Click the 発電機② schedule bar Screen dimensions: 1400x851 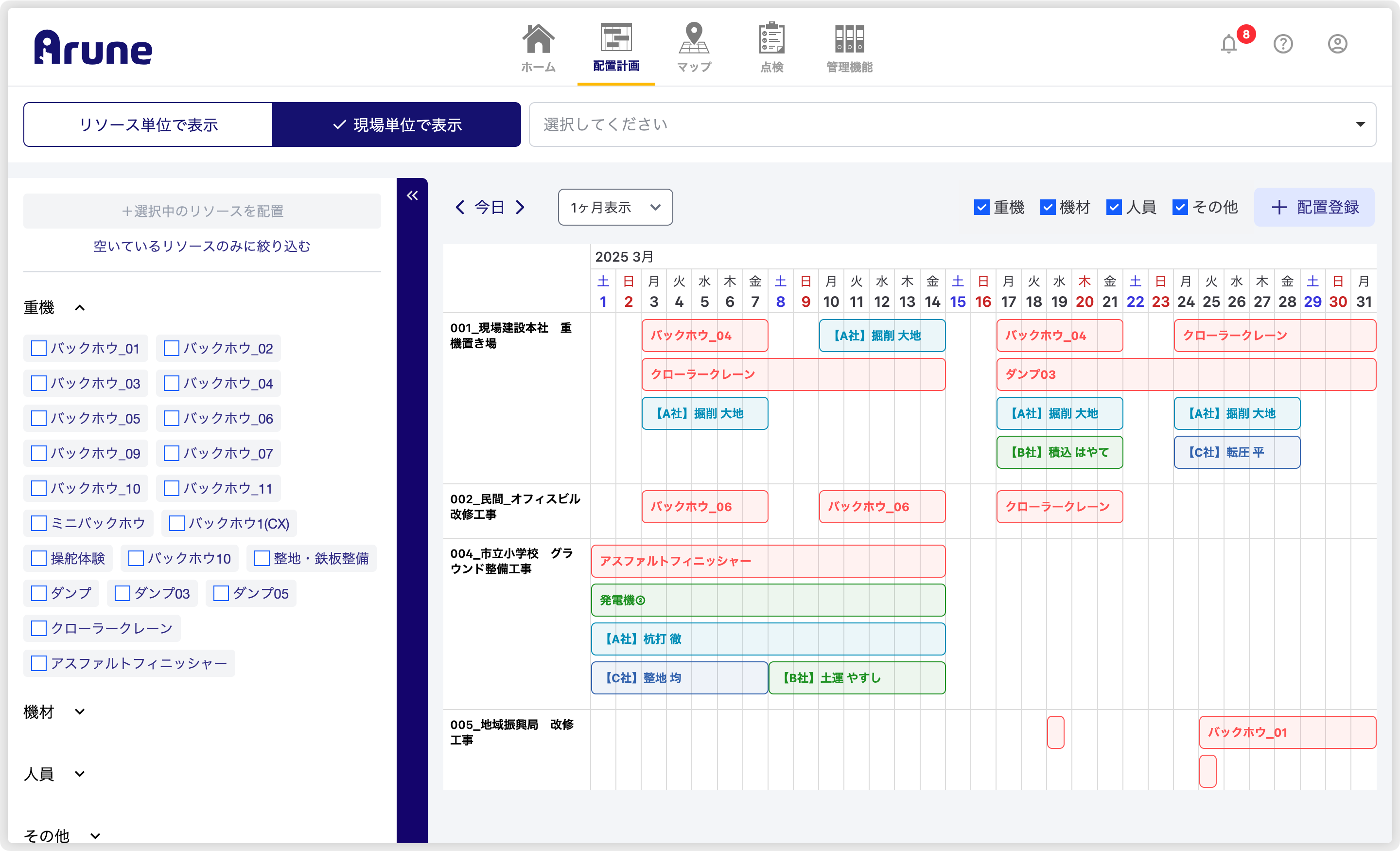768,600
